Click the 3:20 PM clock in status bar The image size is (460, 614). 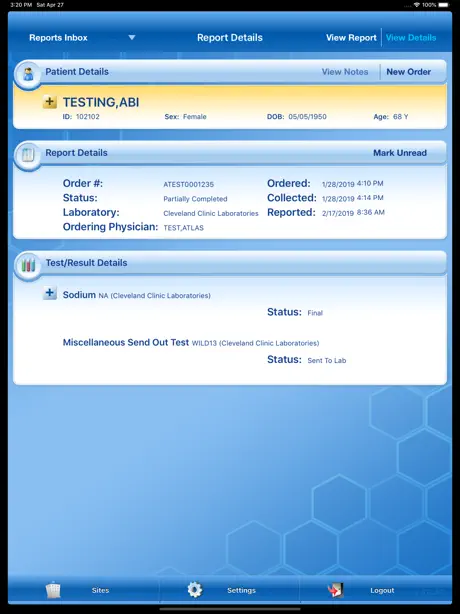21,5
